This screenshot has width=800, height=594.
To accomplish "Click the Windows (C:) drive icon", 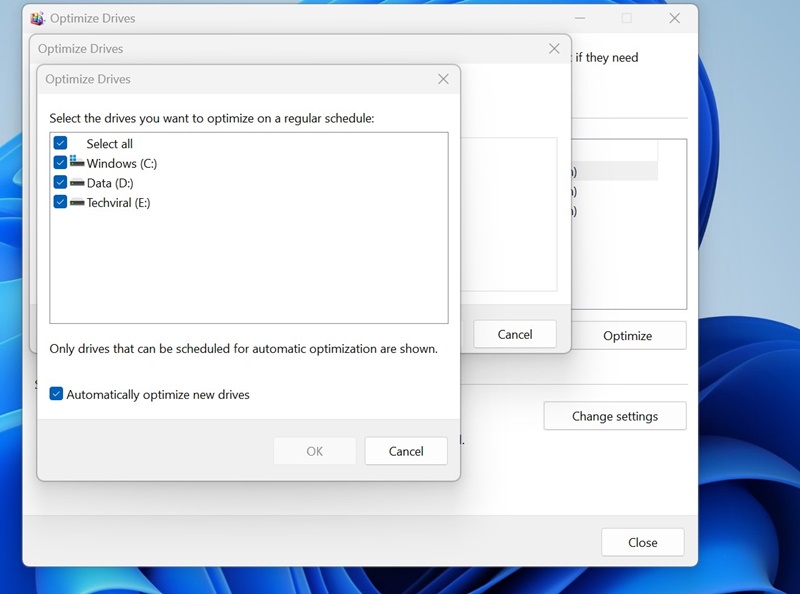I will point(77,162).
